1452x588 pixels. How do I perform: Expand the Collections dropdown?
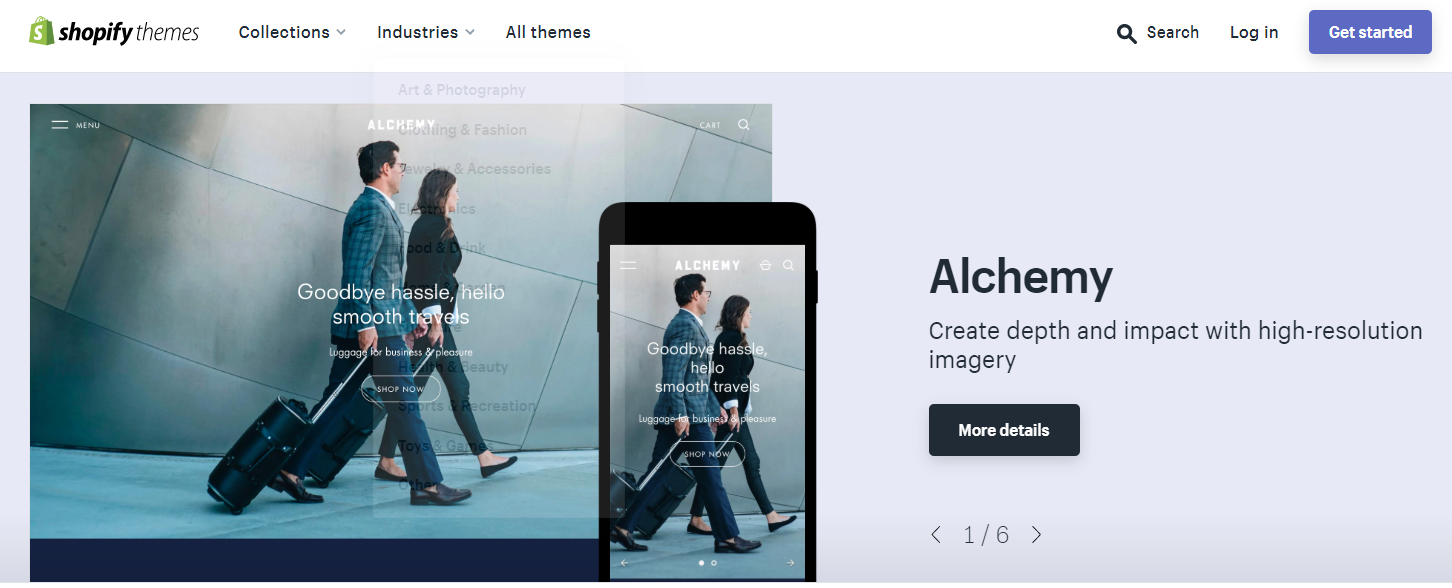292,32
